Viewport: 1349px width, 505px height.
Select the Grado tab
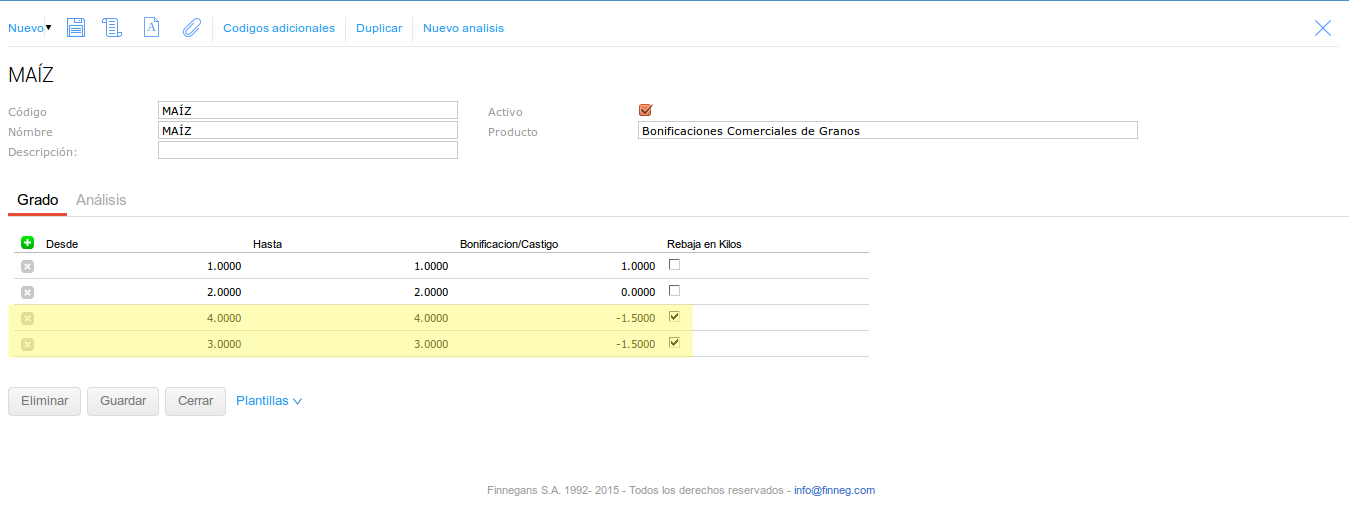[38, 200]
